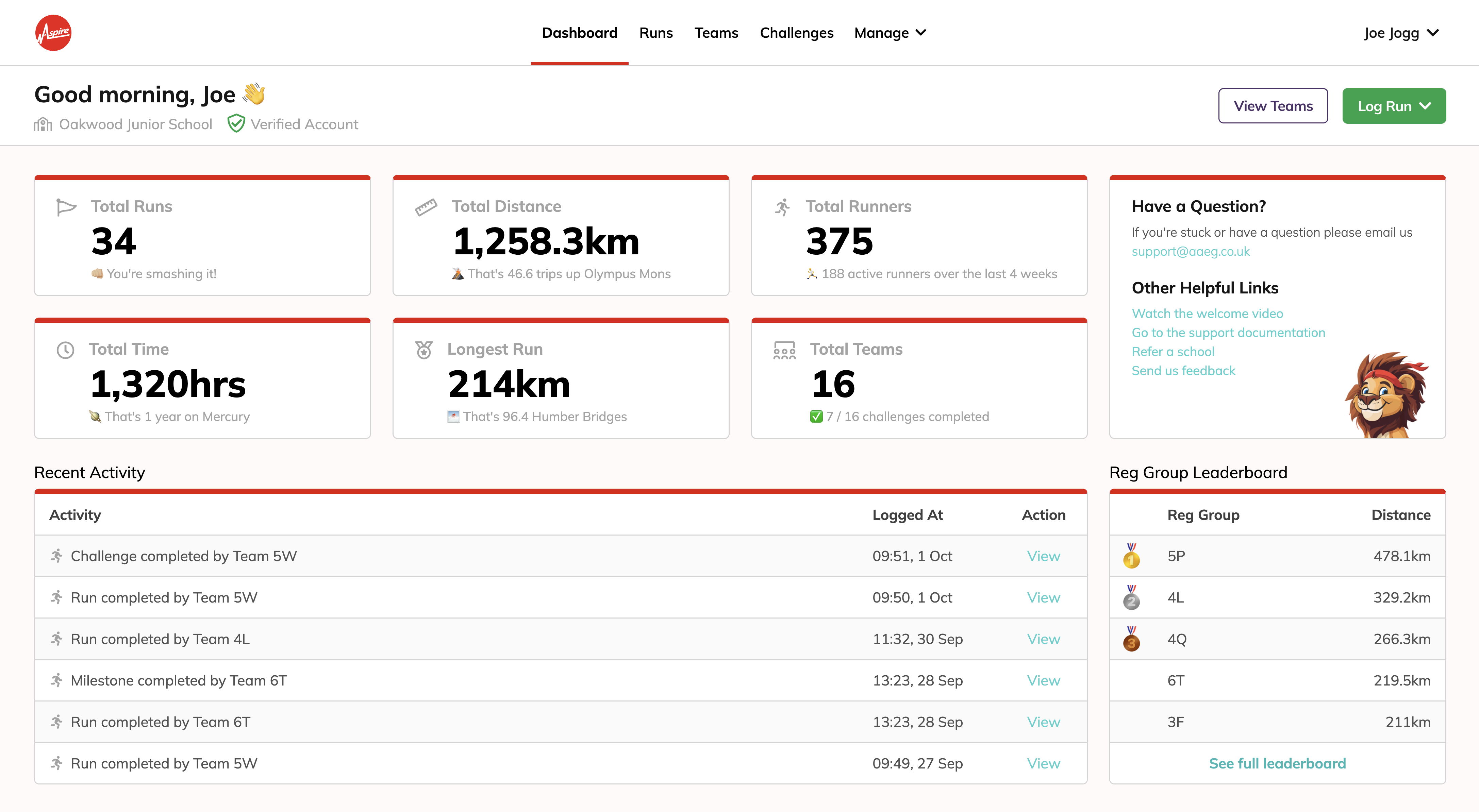
Task: Click the planet emoji by Mercury text
Action: tap(95, 417)
